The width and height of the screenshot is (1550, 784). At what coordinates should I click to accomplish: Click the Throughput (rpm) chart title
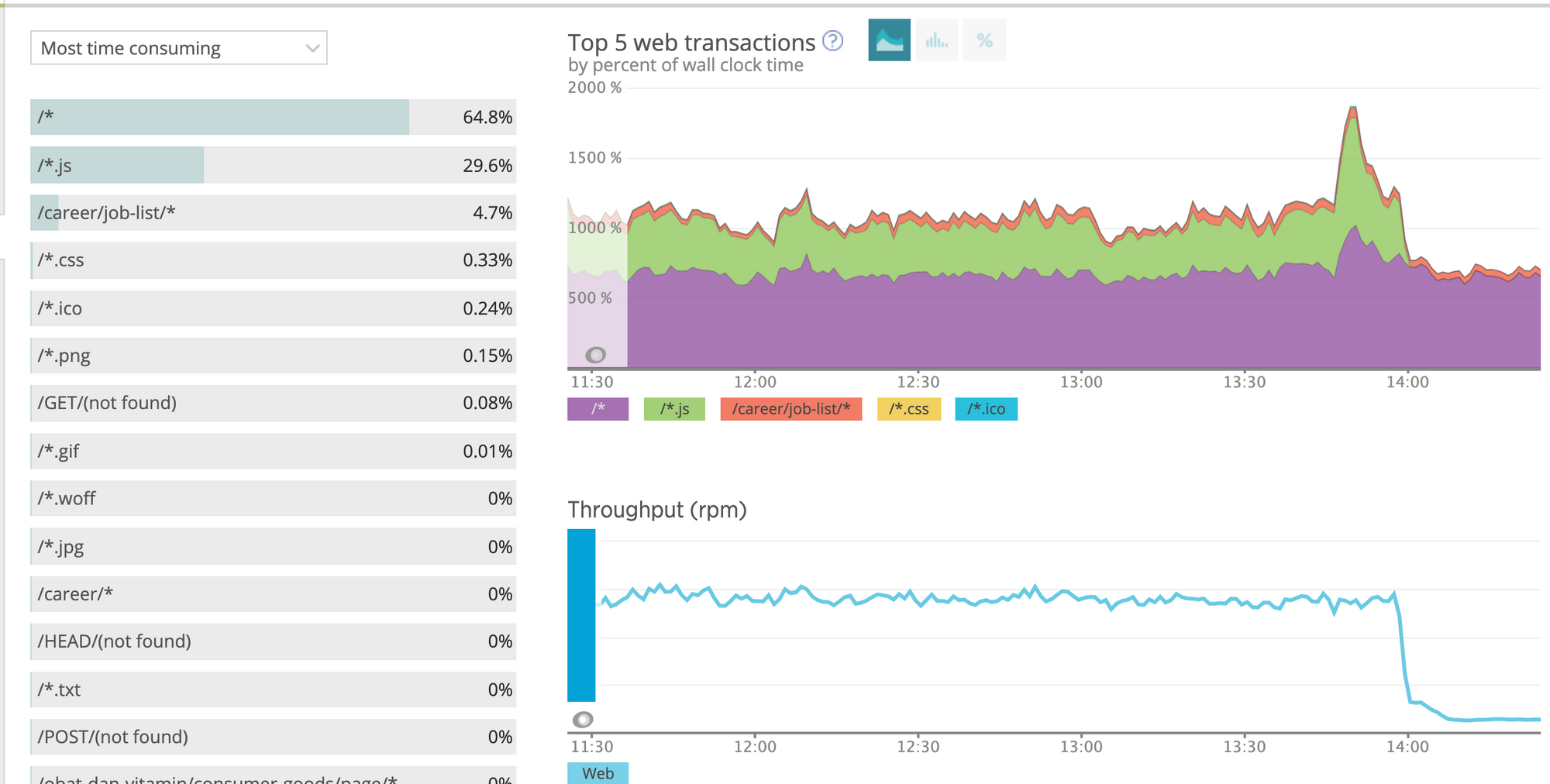[657, 510]
